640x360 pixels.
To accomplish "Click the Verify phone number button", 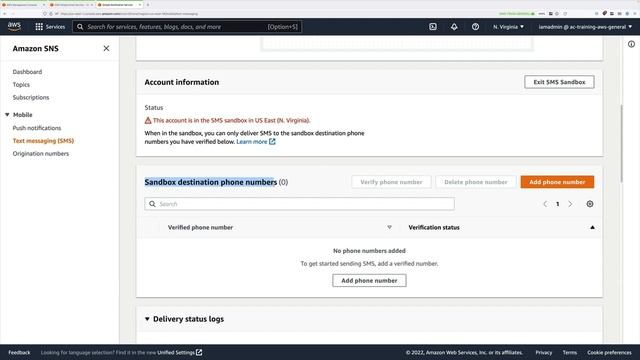I will (x=391, y=182).
